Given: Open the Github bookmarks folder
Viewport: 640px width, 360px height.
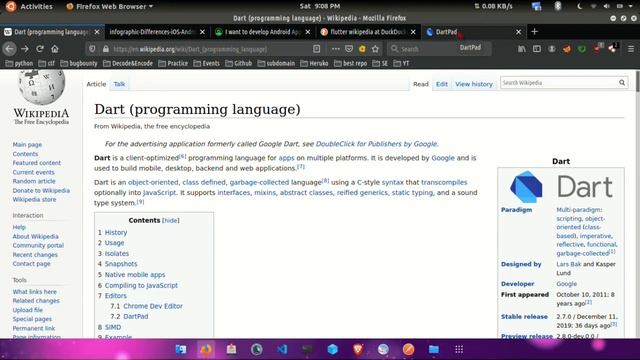Looking at the screenshot, I should (239, 63).
